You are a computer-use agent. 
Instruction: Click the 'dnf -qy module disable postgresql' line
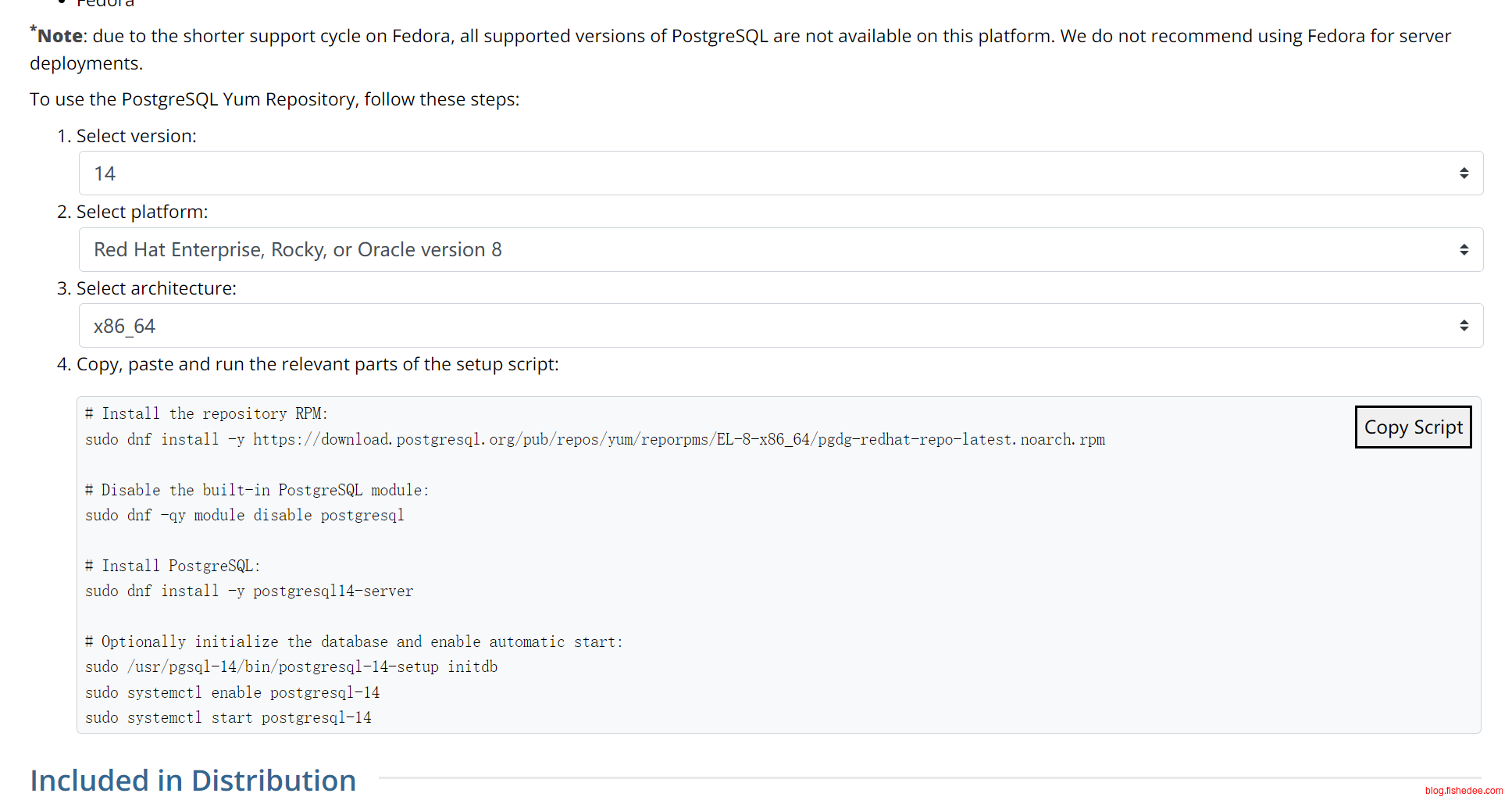tap(244, 516)
